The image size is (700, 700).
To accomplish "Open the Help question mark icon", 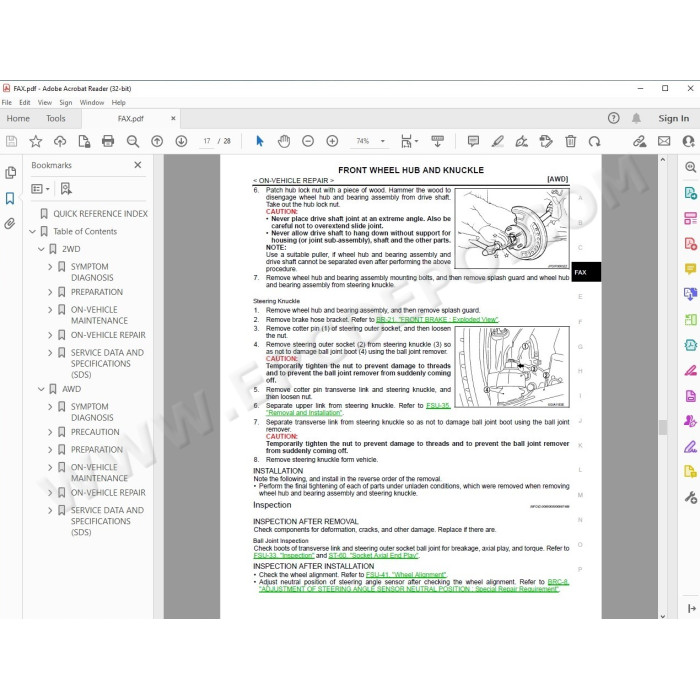I will coord(613,118).
